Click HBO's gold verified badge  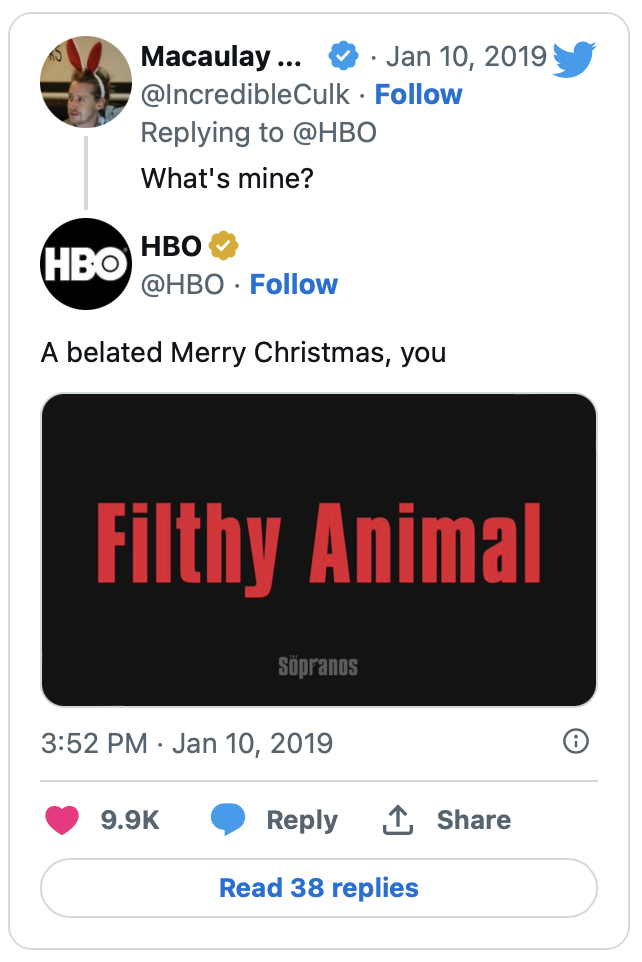(223, 245)
